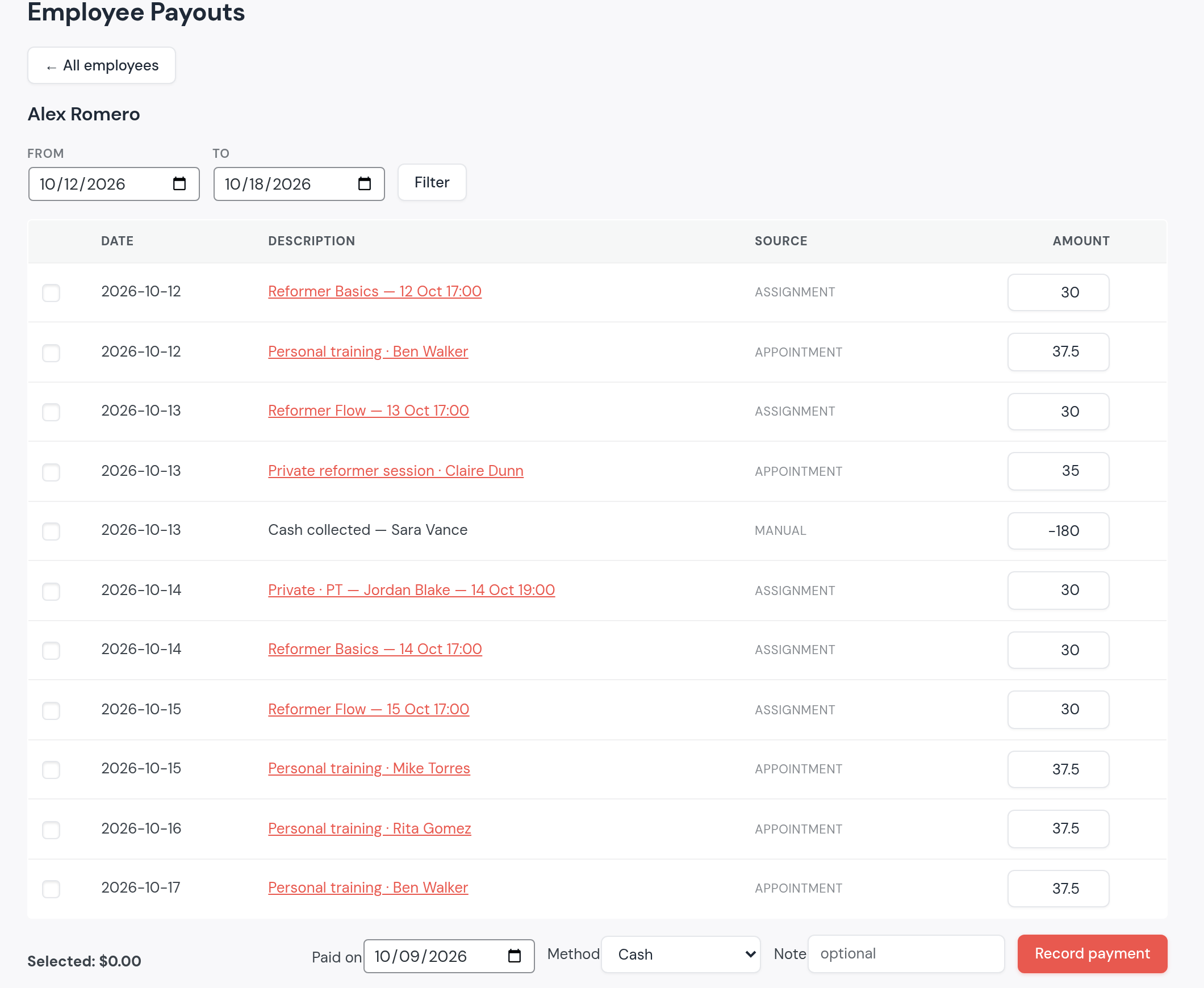1204x988 pixels.
Task: Select the Reformer Flow 15 Oct row checkbox
Action: 51,710
